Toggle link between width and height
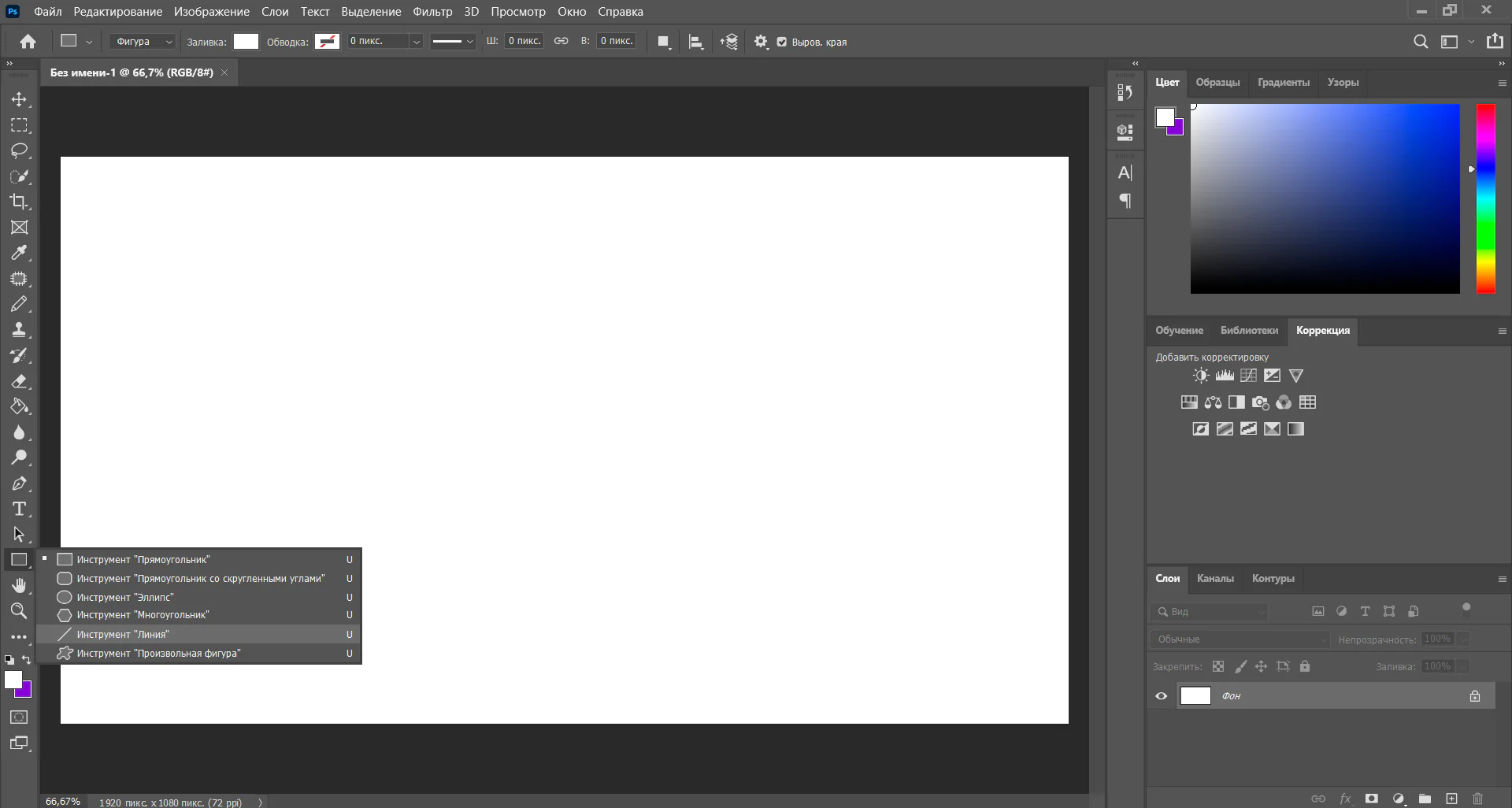 click(x=561, y=41)
